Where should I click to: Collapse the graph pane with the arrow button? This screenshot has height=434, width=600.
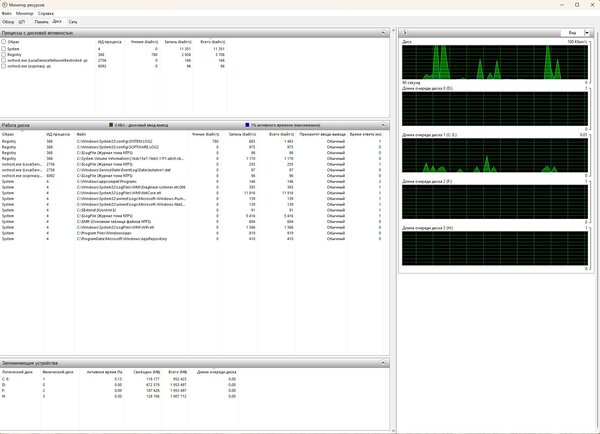[x=404, y=33]
